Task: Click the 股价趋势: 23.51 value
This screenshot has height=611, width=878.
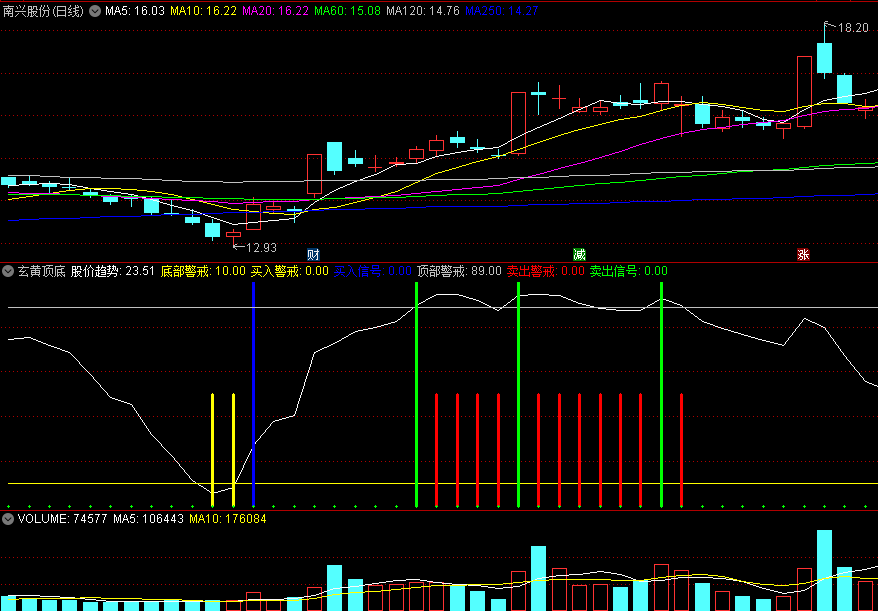Action: (113, 272)
